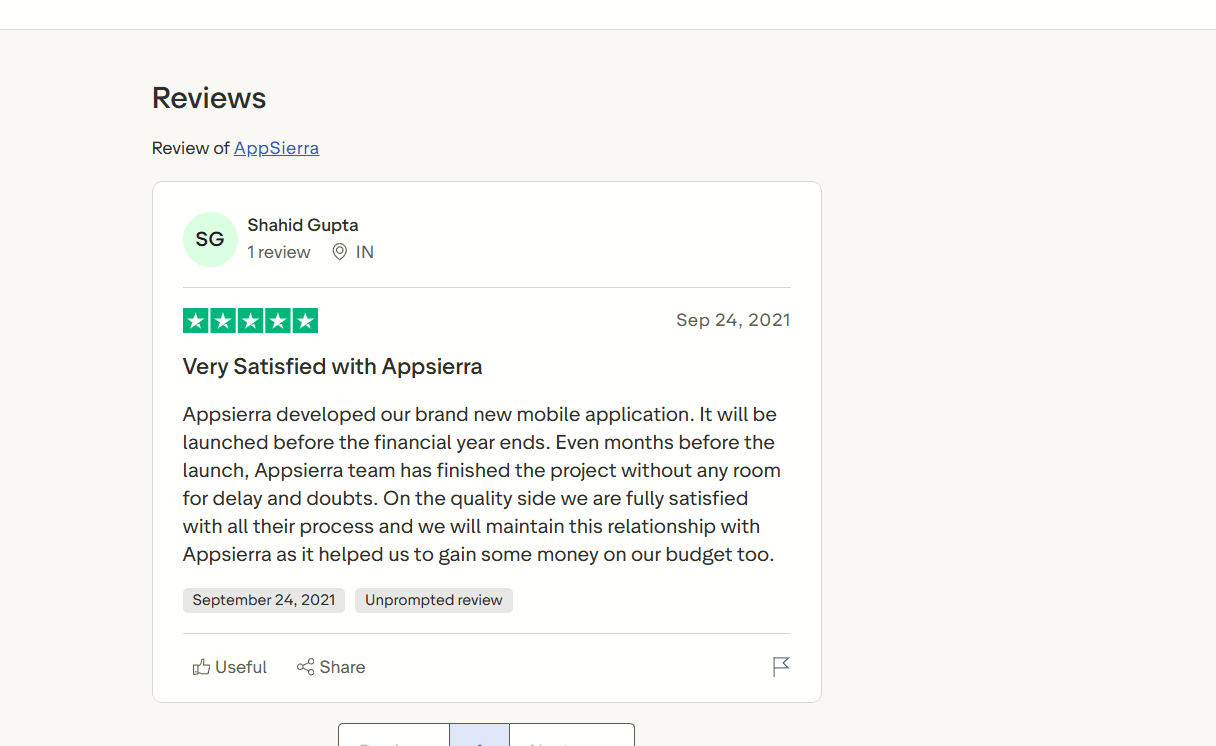Click the Reviews page heading

[208, 97]
